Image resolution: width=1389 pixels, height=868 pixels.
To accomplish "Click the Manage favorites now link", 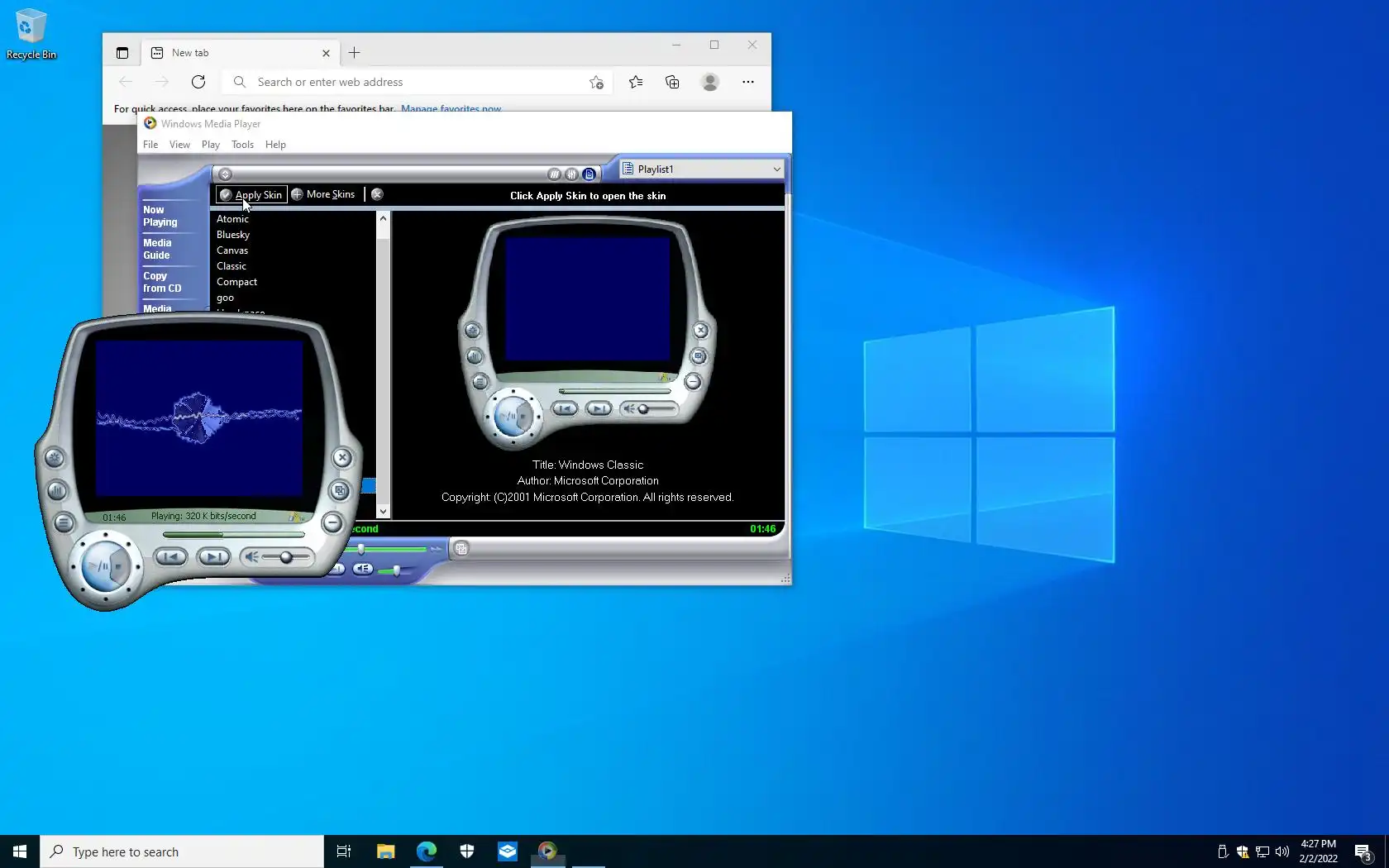I will coord(451,108).
